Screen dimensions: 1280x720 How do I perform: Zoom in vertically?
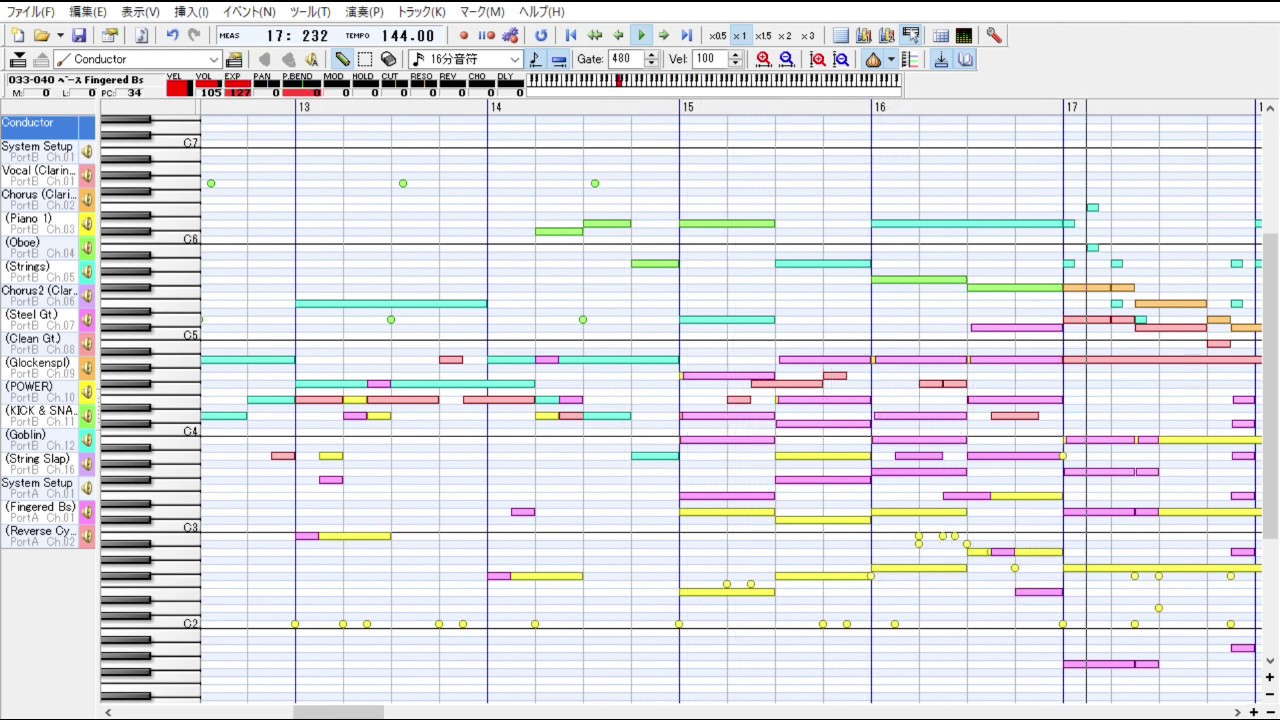pos(818,59)
